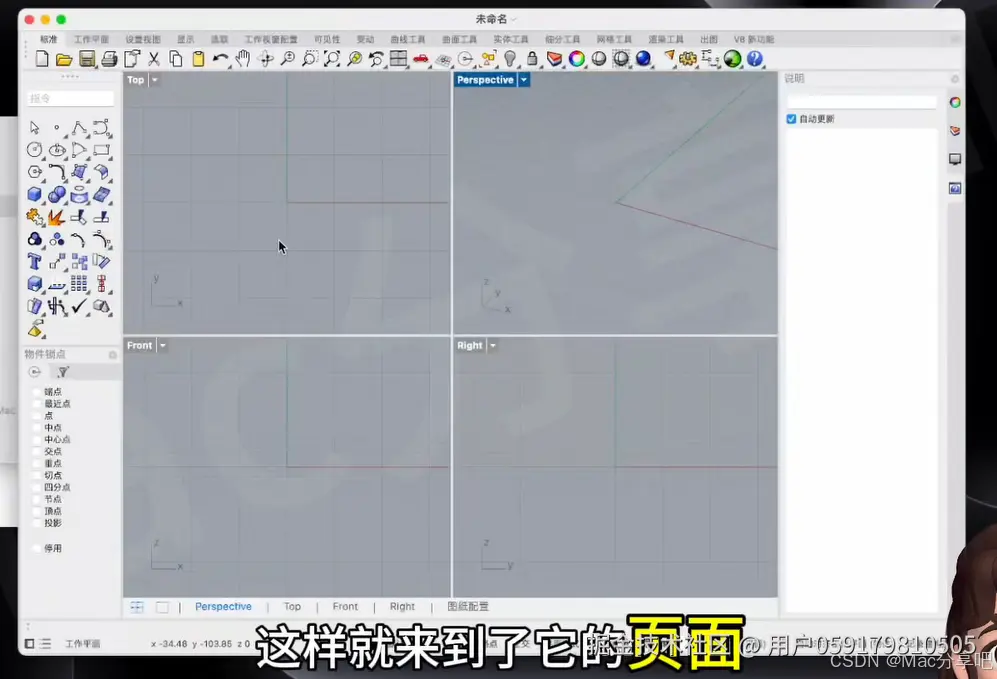
Task: Open the 渲染工具 ribbon tab
Action: 666,39
